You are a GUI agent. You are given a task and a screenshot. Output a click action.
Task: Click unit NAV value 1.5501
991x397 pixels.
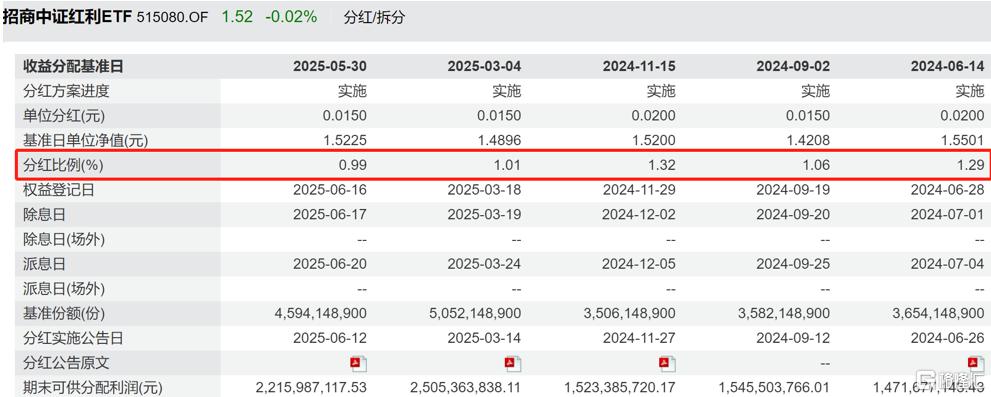[964, 140]
